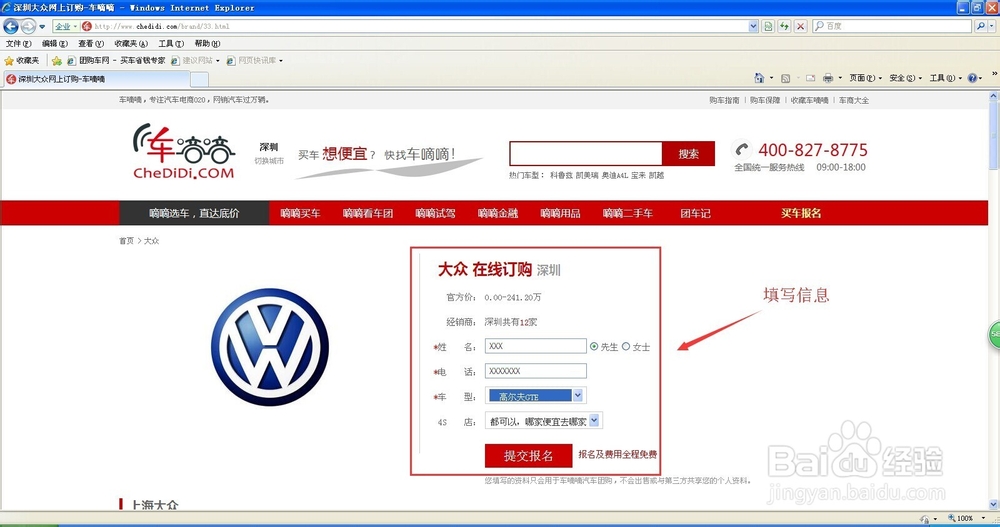Click the 电话 phone input field
Screen dimensions: 1000x527
click(x=536, y=371)
